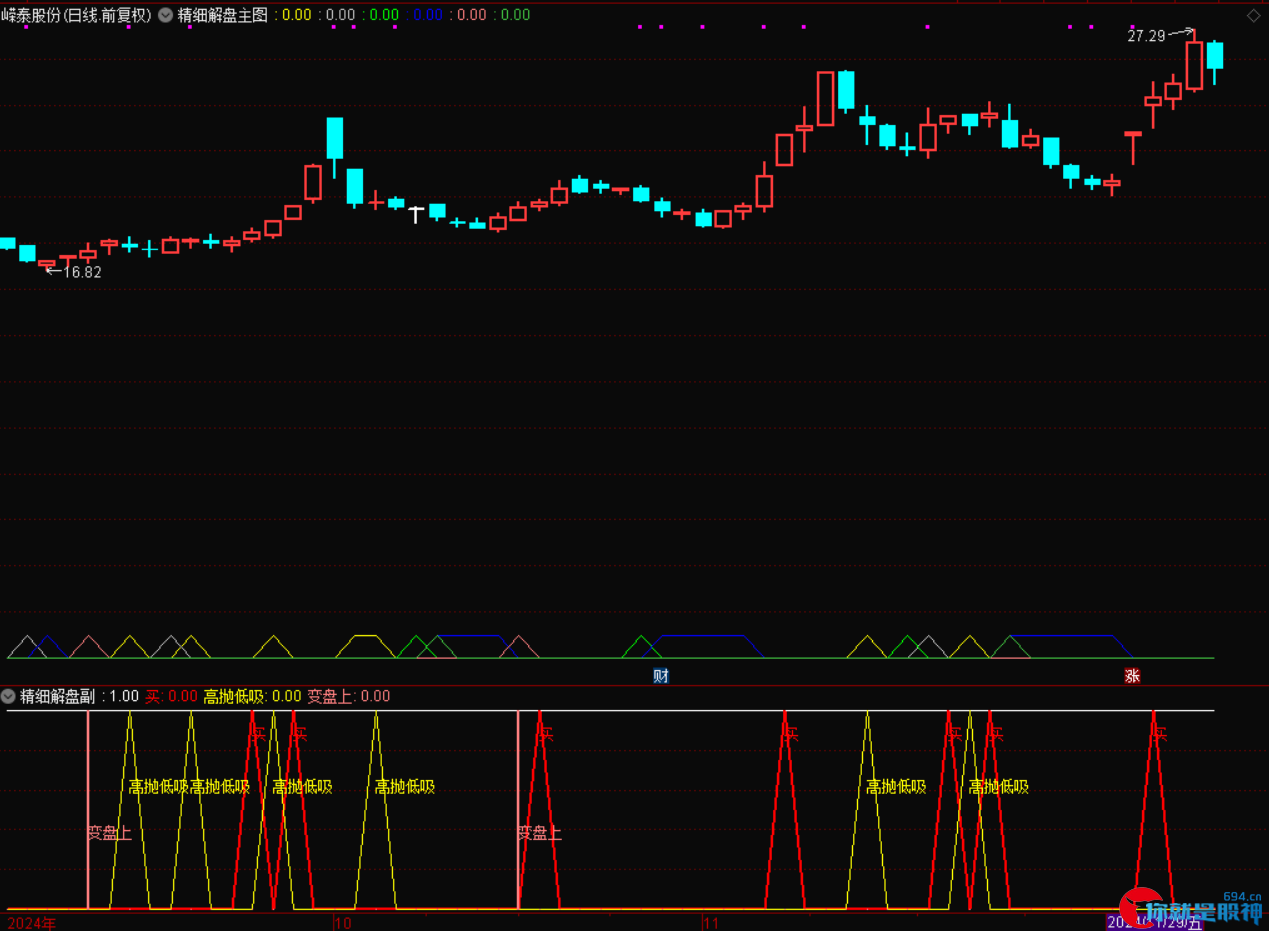
Task: Click the white T-shaped candlestick
Action: point(416,214)
